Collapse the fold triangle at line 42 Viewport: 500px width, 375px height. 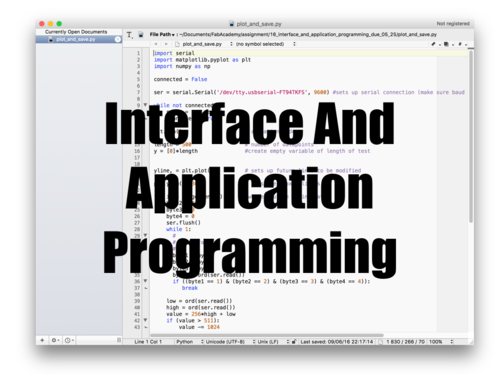tap(145, 320)
